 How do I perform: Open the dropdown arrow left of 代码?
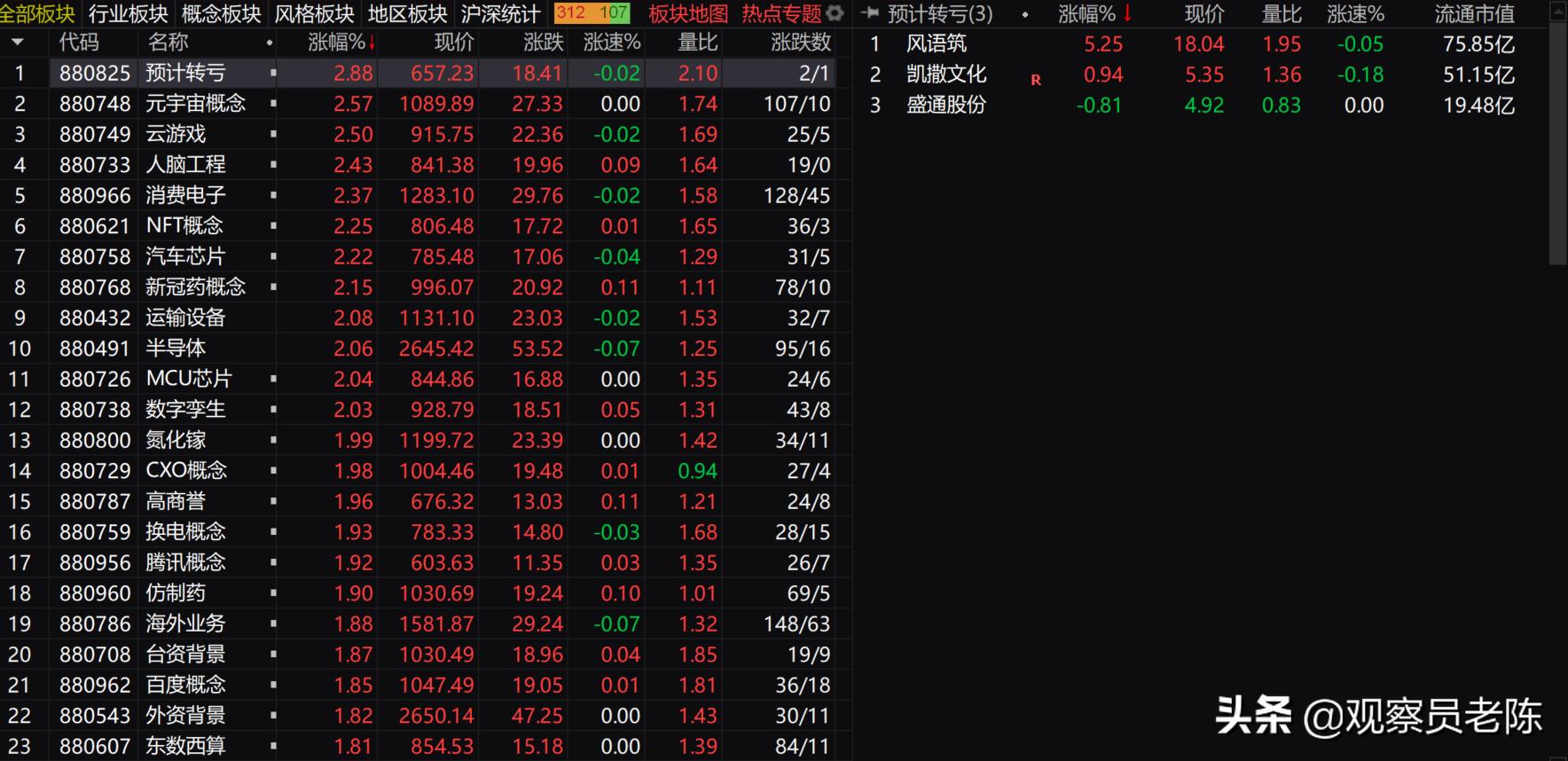coord(18,43)
